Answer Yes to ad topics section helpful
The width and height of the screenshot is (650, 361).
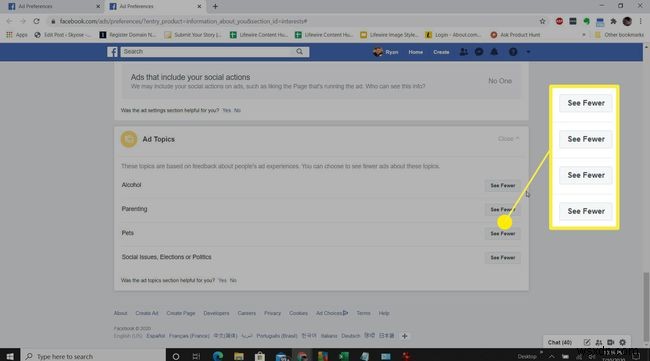[222, 281]
